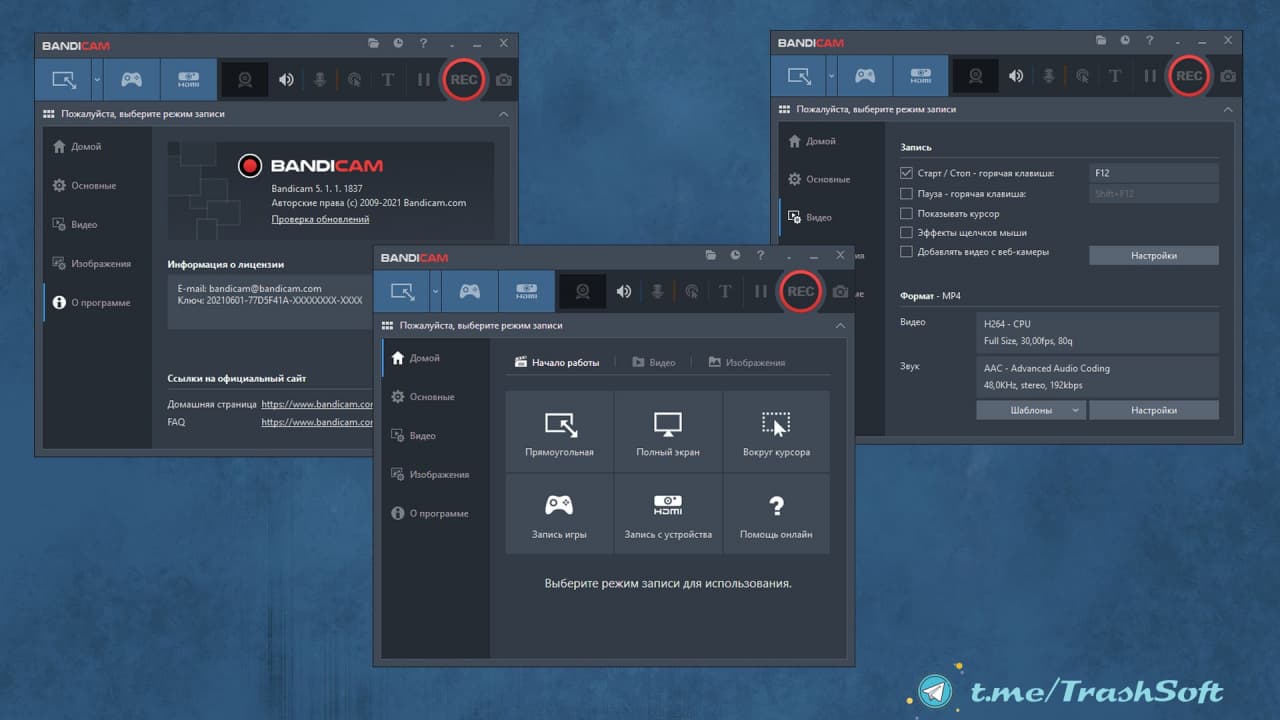Toggle the Старт / Стоп hotkey checkbox

906,173
